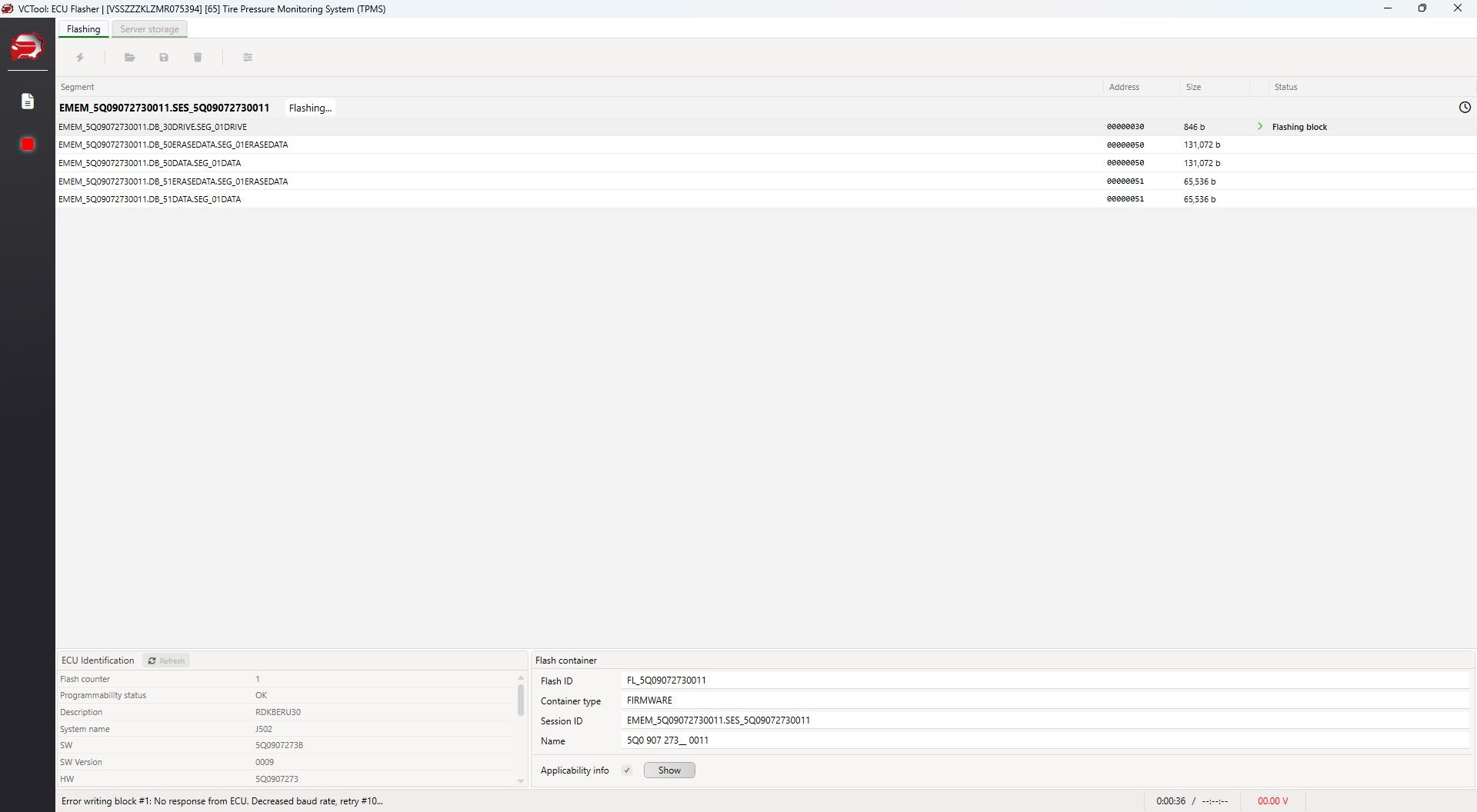Click the trash delete toolbar icon

(x=198, y=58)
